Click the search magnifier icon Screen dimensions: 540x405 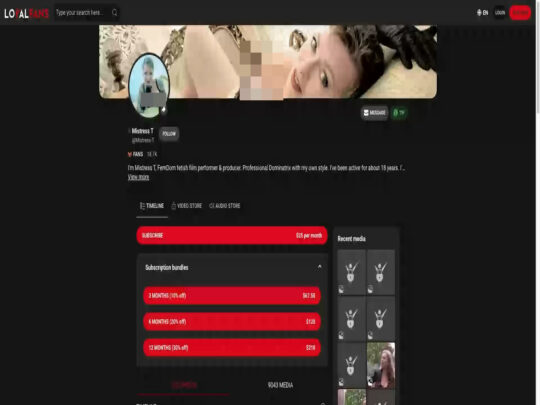pyautogui.click(x=115, y=13)
